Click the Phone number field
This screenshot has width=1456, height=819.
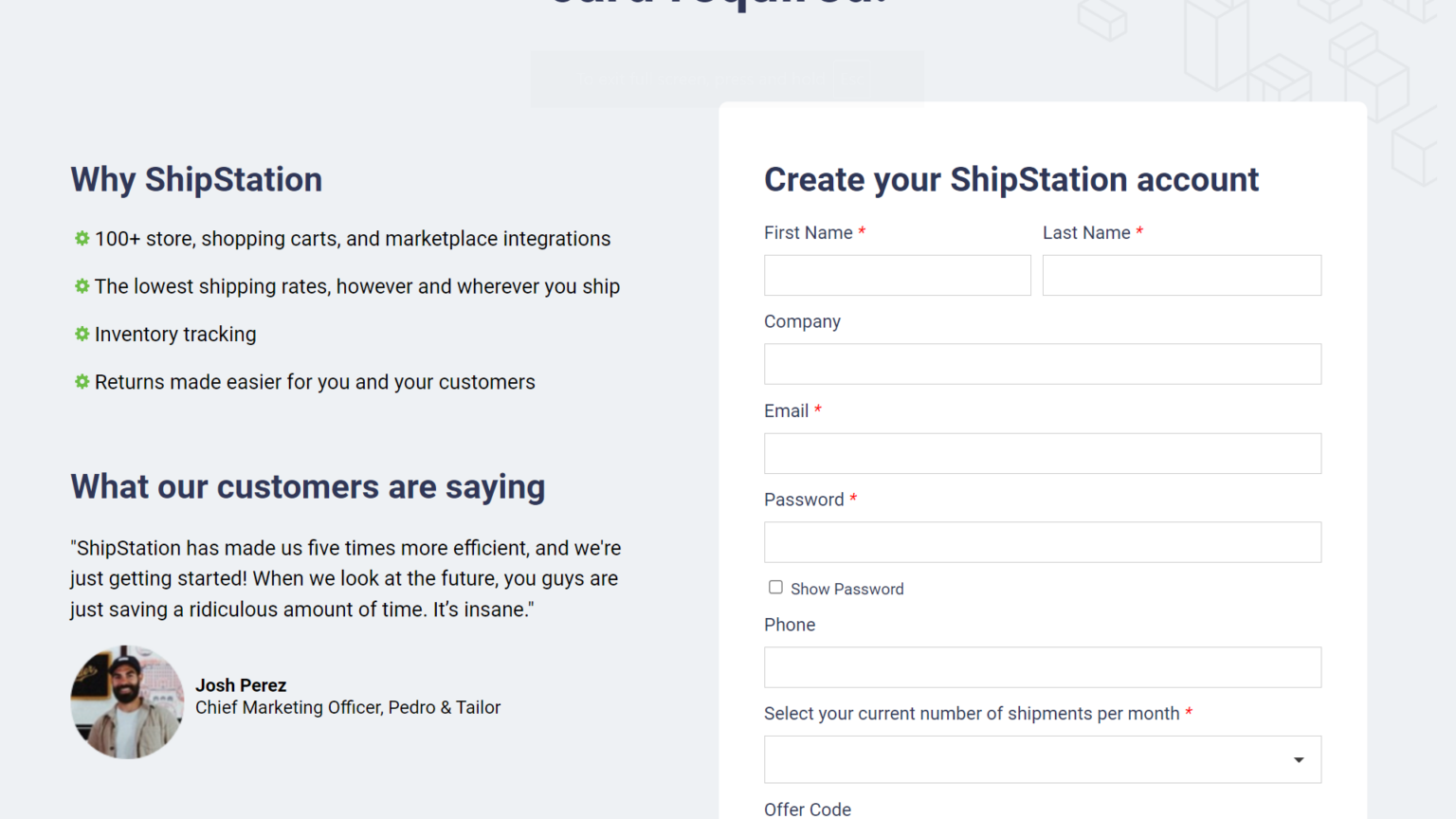pos(1043,667)
